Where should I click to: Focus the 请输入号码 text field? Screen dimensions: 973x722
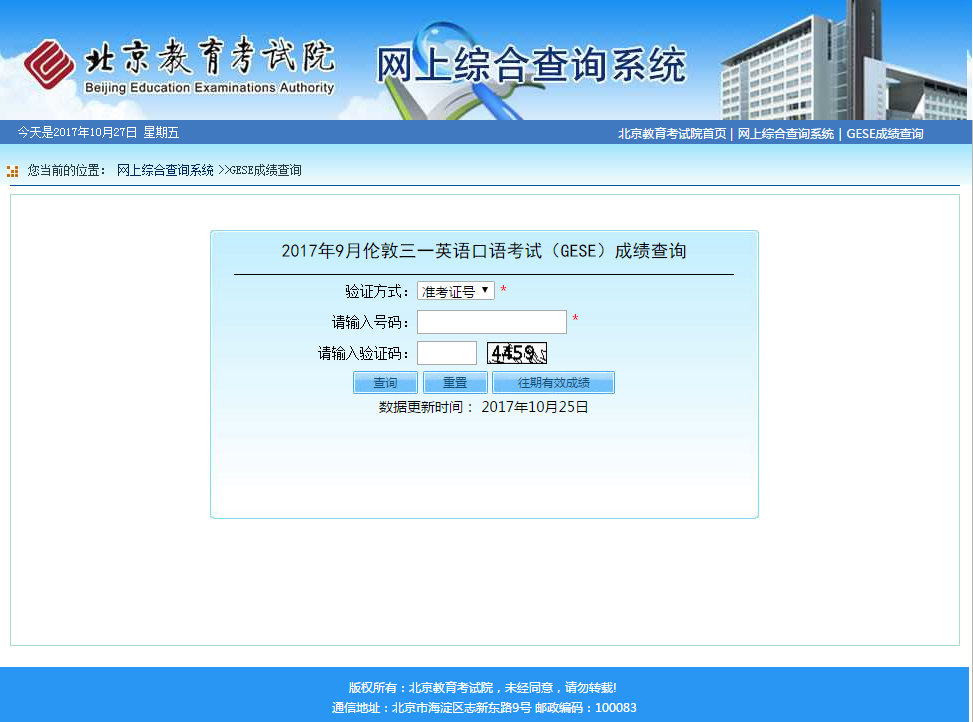pyautogui.click(x=491, y=322)
